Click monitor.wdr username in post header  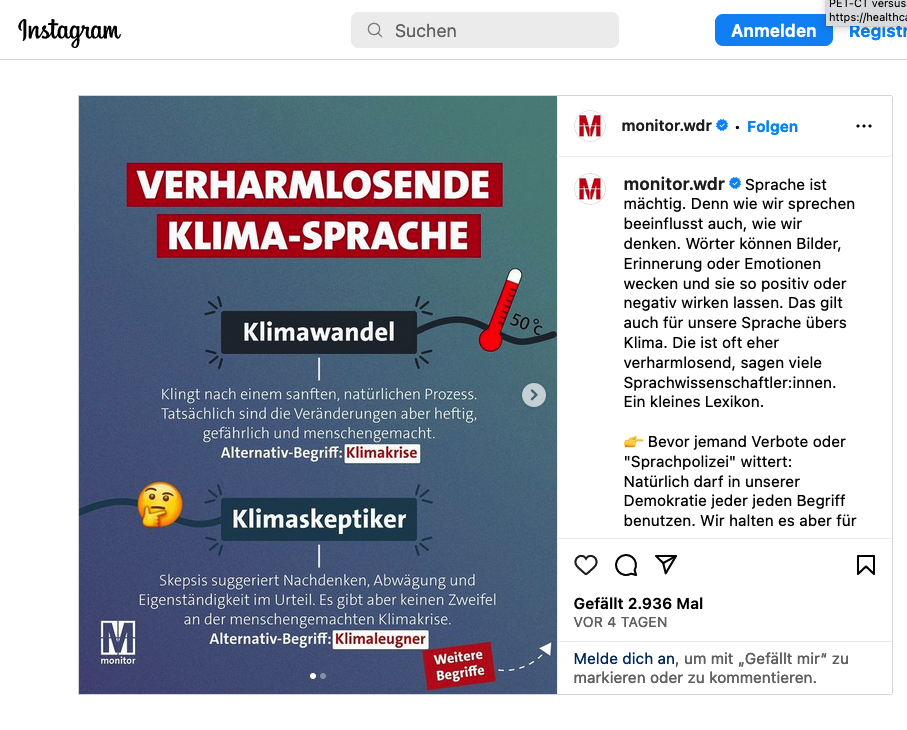(x=666, y=126)
